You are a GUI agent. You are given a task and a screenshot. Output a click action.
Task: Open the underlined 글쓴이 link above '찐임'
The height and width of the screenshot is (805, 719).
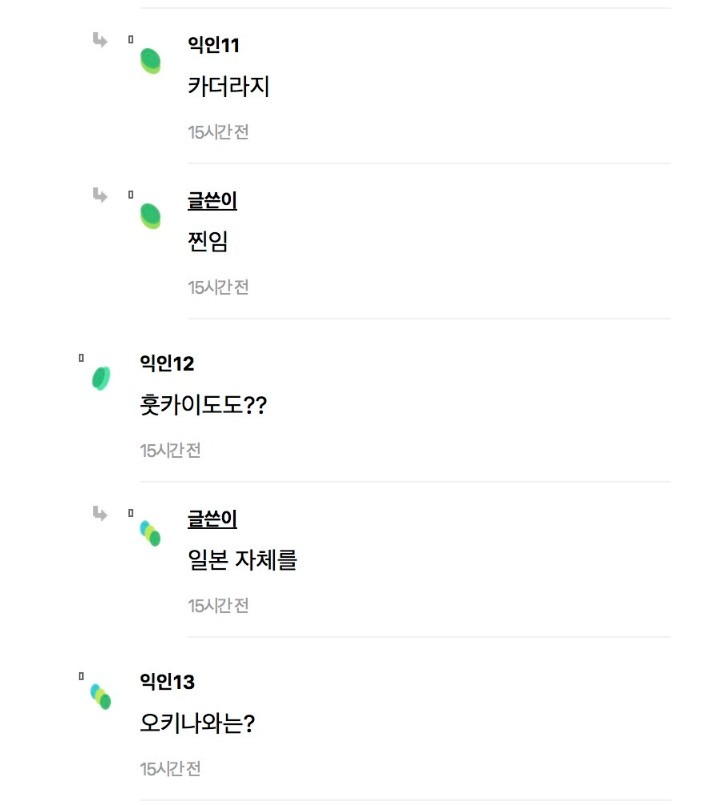pos(212,201)
